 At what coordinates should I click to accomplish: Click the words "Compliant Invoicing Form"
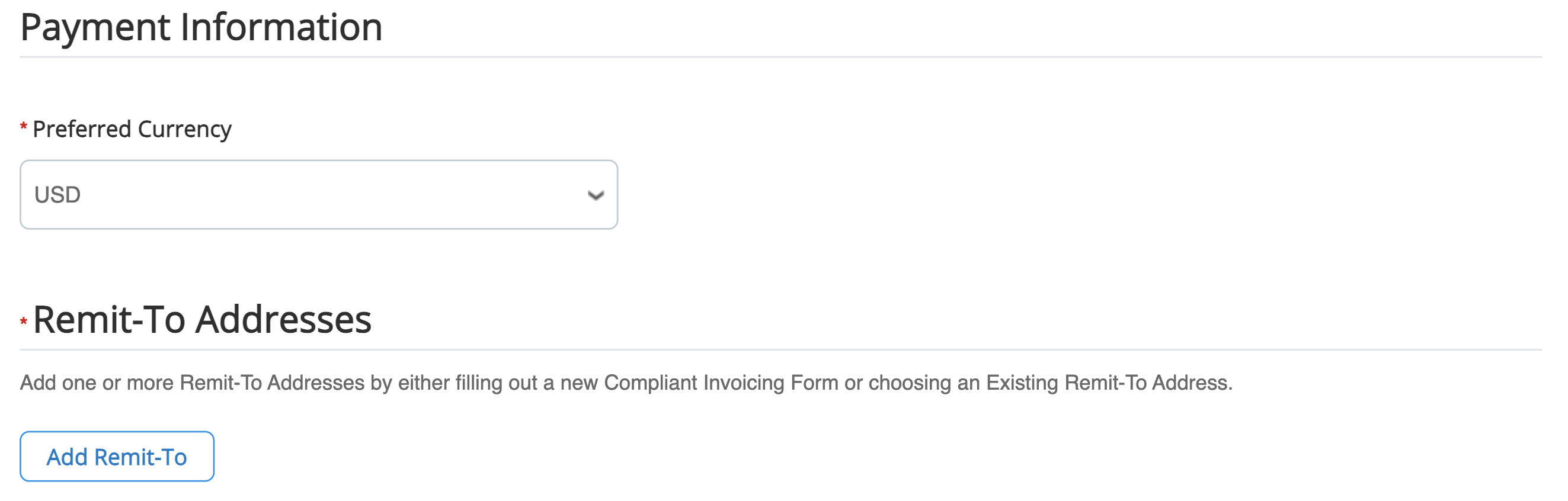[694, 383]
